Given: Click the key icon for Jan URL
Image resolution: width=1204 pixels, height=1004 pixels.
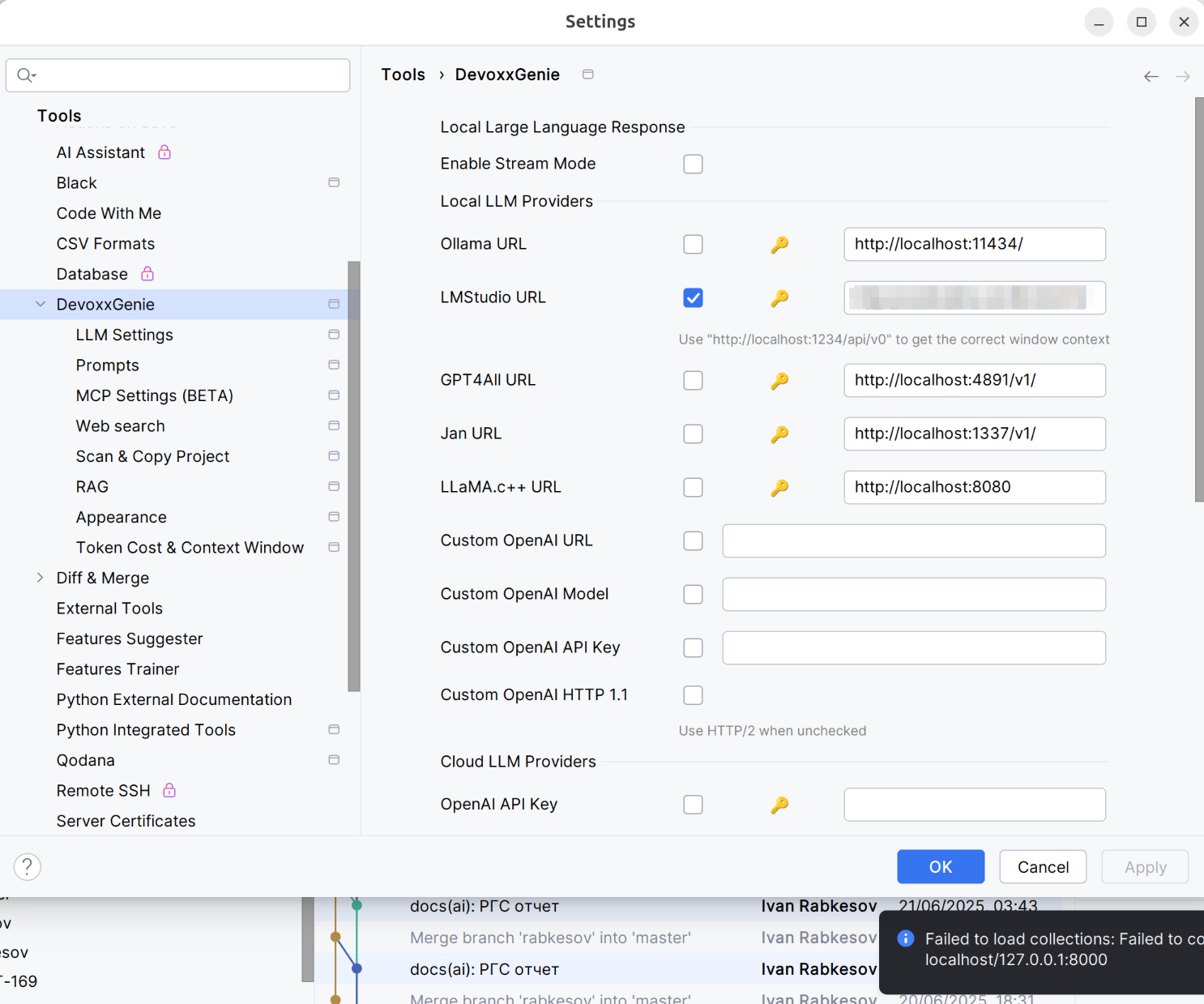Looking at the screenshot, I should 779,434.
